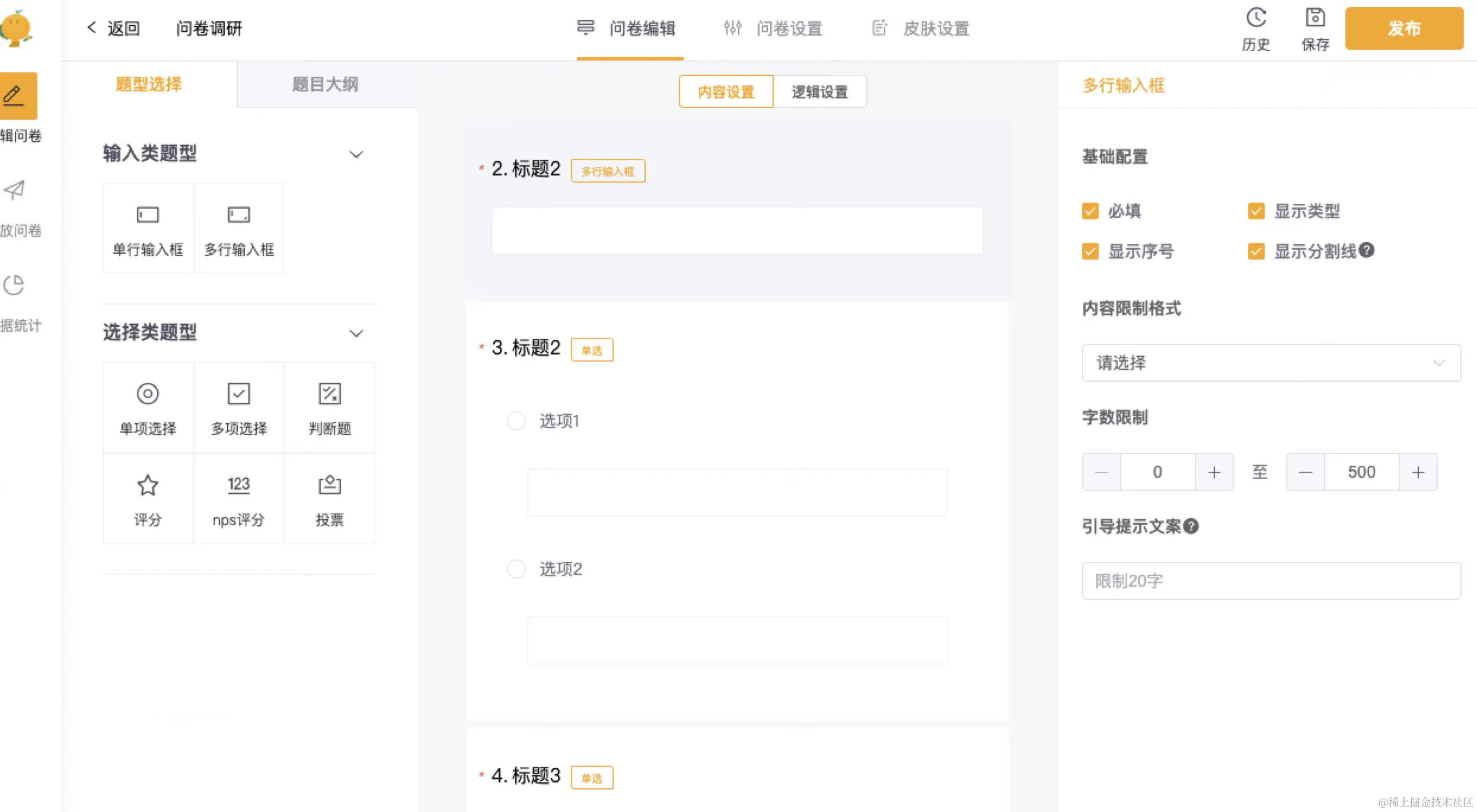The image size is (1477, 812).
Task: Toggle the 必填 required checkbox
Action: 1090,211
